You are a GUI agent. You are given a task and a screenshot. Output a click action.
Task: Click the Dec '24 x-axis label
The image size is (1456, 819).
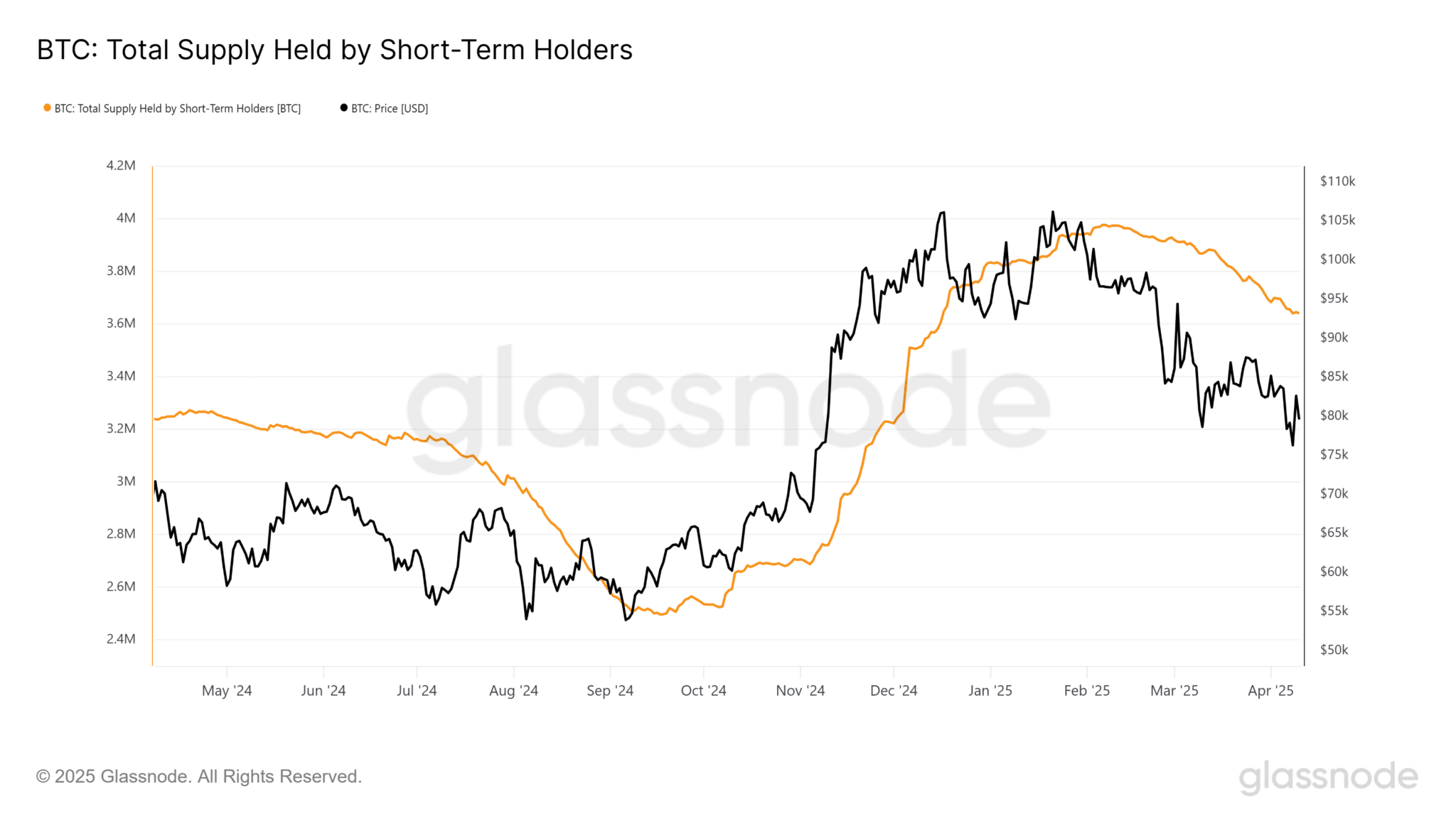[894, 690]
